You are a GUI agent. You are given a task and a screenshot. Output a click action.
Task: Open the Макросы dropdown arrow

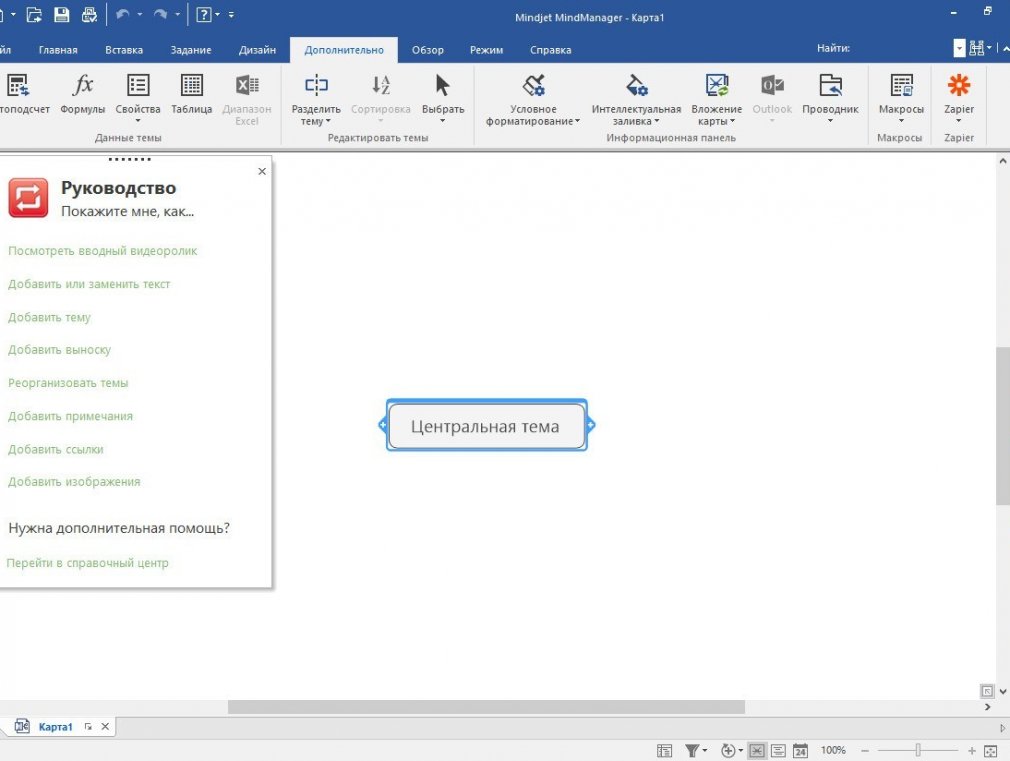[901, 121]
